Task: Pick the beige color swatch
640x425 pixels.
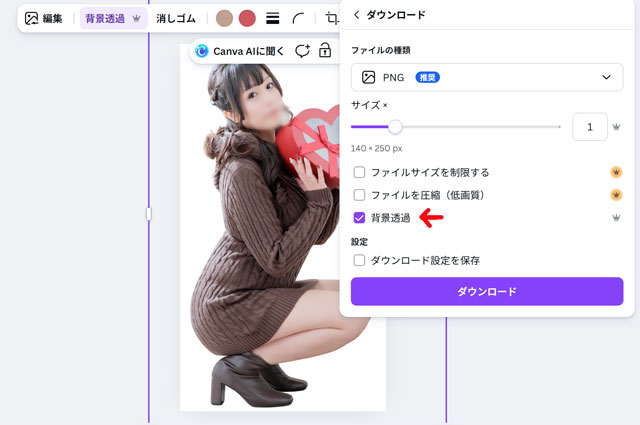Action: [x=225, y=18]
